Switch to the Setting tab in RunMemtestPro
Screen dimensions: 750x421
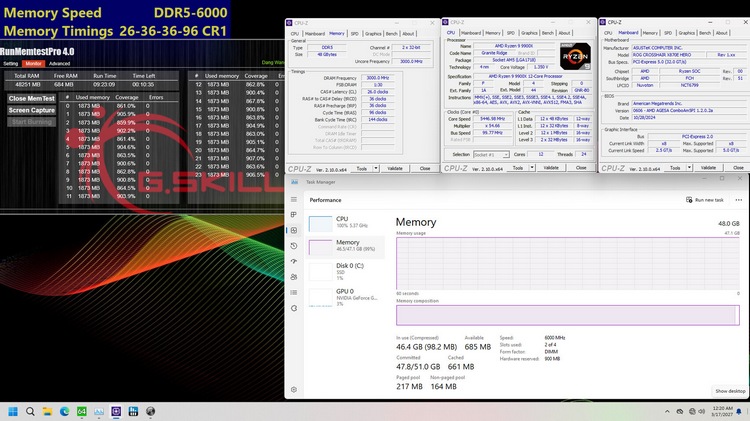tap(11, 63)
